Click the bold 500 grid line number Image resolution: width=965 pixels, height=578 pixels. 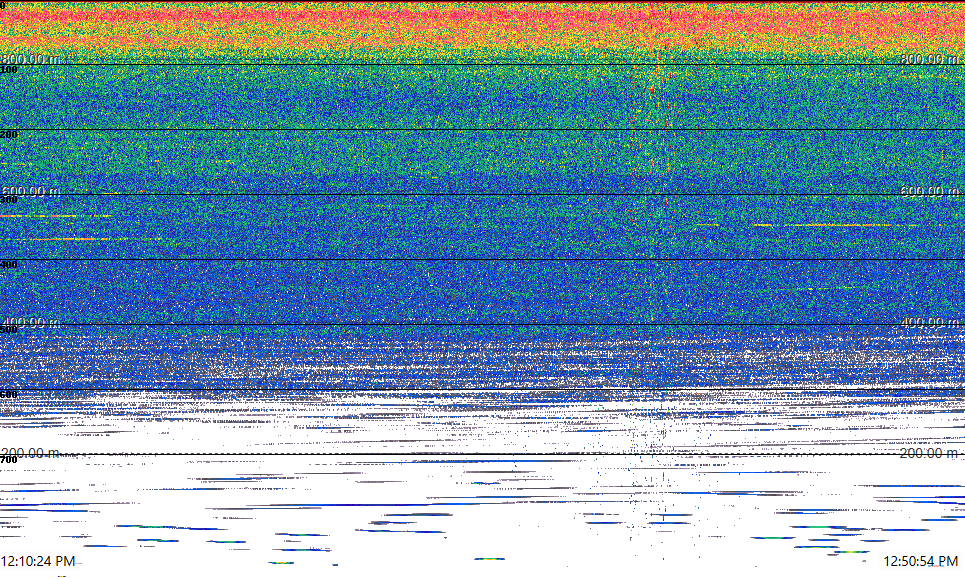click(x=9, y=330)
